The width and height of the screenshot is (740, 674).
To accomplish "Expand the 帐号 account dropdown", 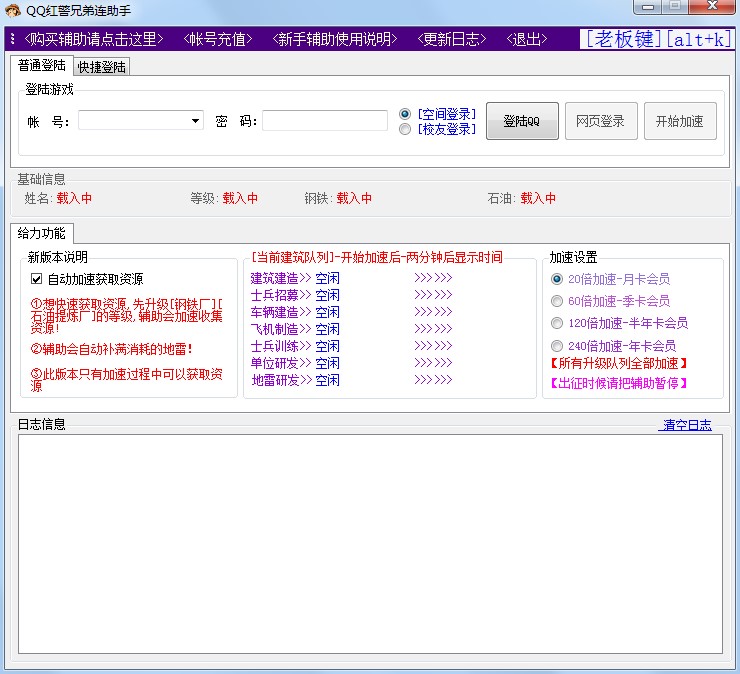I will (195, 121).
